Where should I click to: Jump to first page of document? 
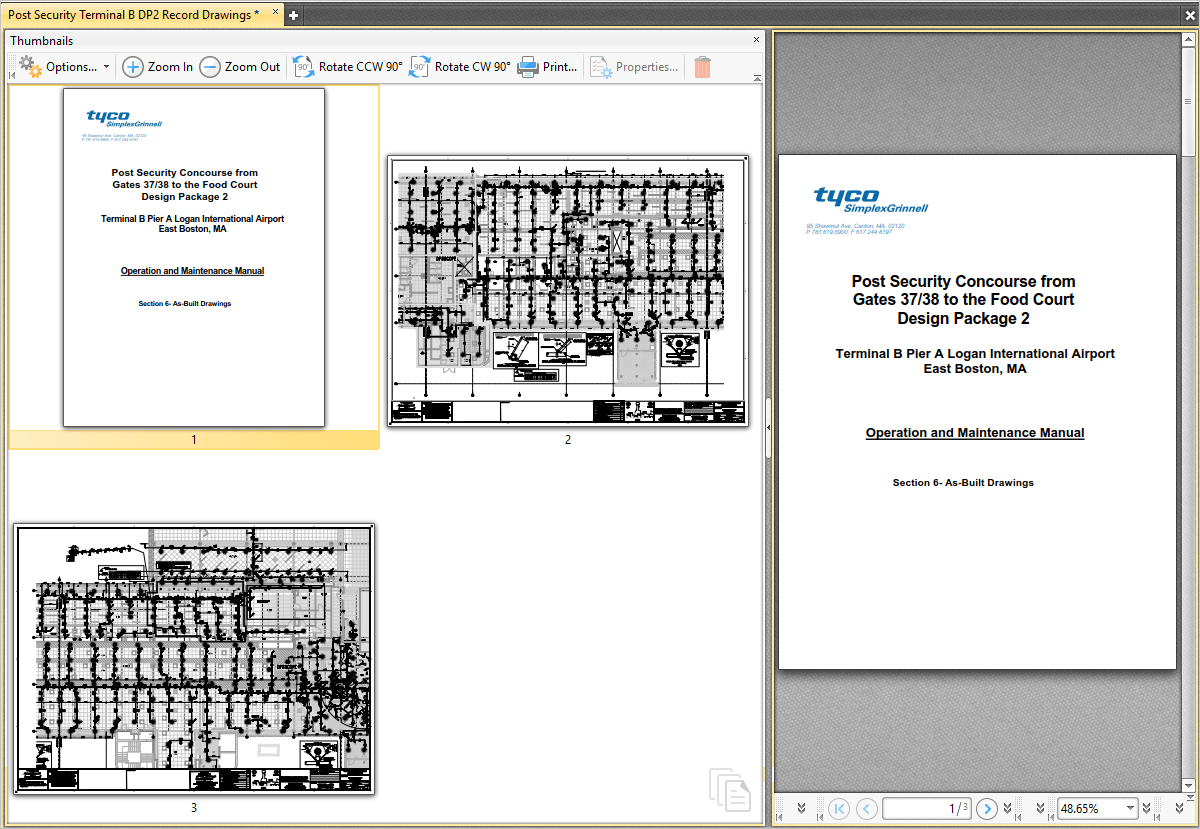click(839, 809)
